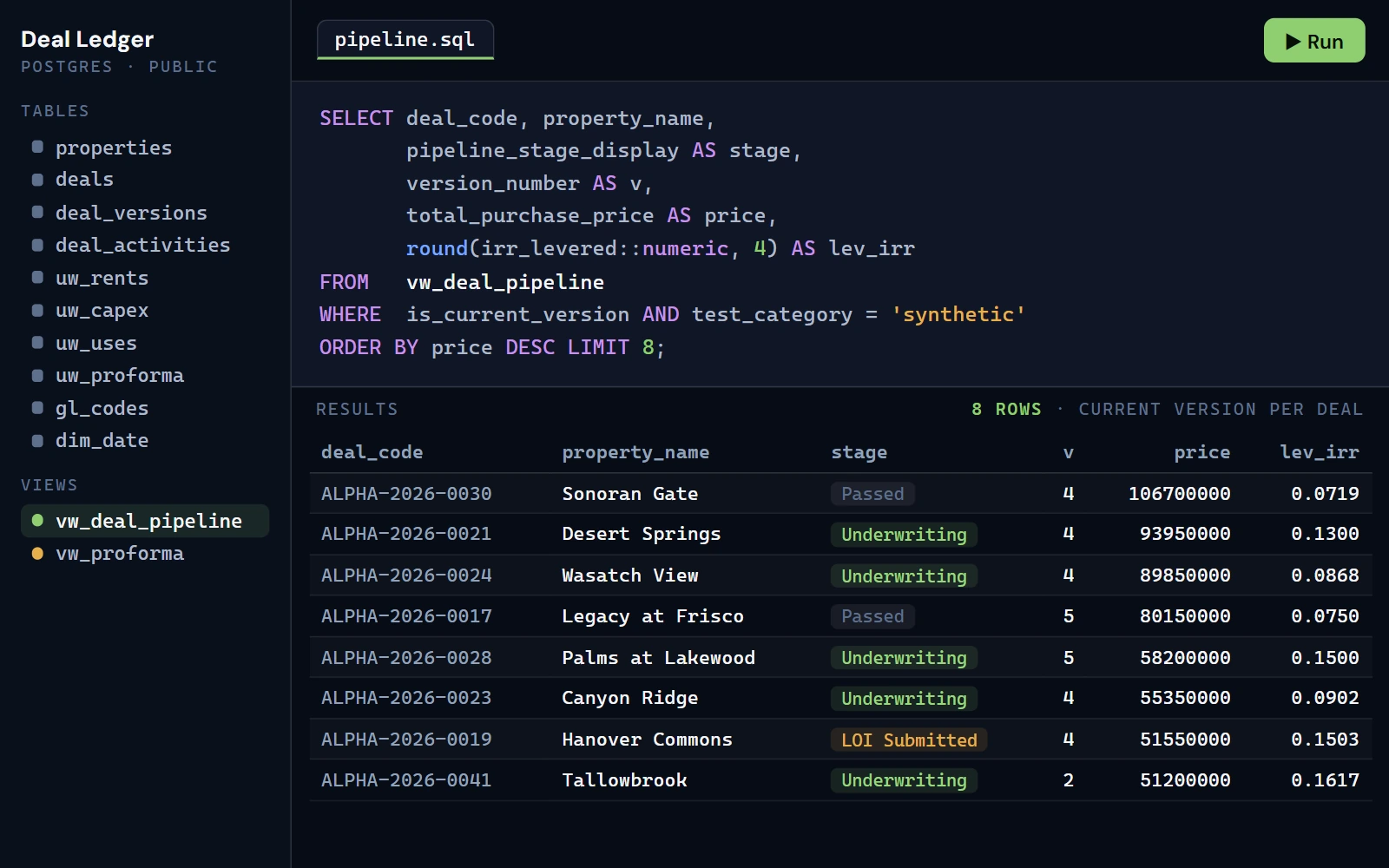Select the pipeline.sql tab

click(405, 40)
